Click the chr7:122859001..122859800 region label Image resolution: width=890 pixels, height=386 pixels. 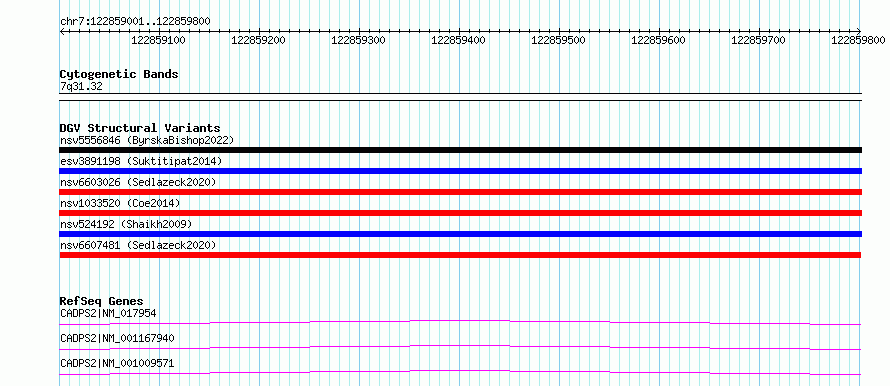click(x=135, y=22)
